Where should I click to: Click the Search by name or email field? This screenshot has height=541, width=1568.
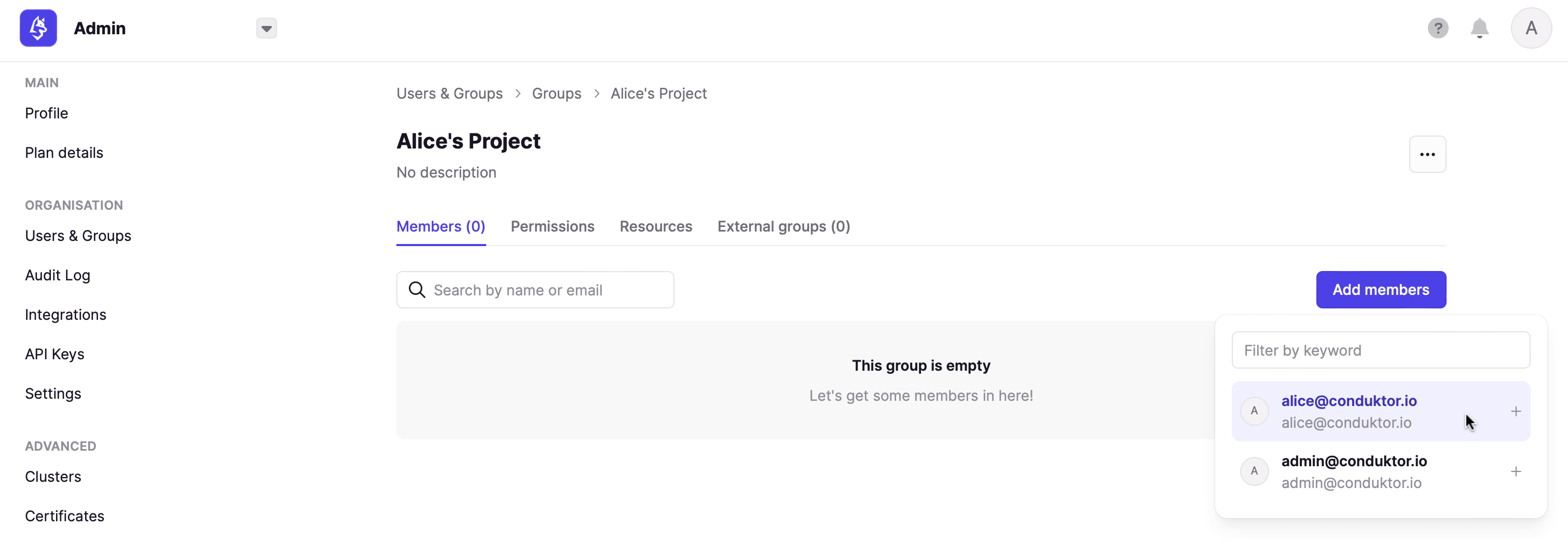click(x=534, y=290)
